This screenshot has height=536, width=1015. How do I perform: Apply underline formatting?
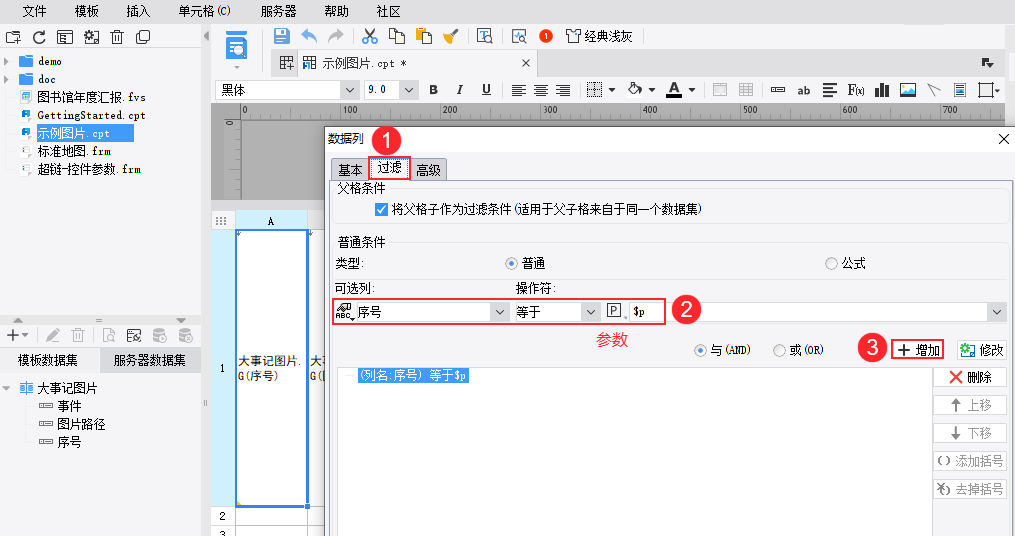pyautogui.click(x=486, y=90)
